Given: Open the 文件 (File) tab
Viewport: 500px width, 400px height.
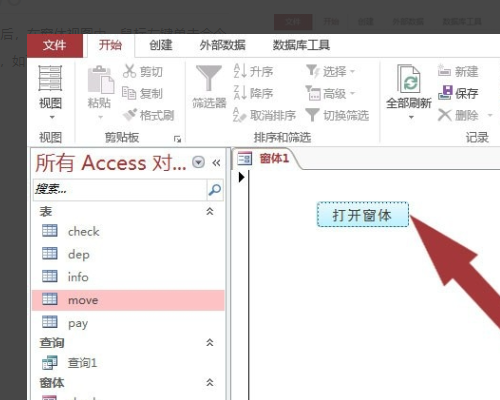Looking at the screenshot, I should point(55,45).
